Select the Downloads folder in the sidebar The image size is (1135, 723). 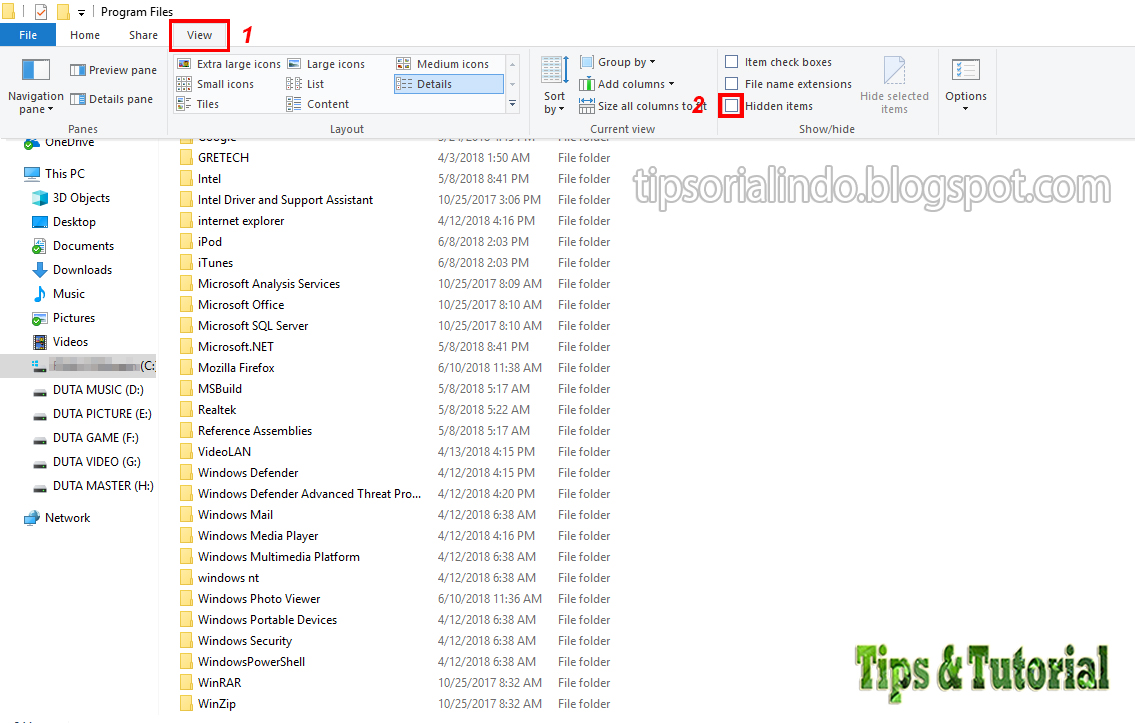pos(82,269)
